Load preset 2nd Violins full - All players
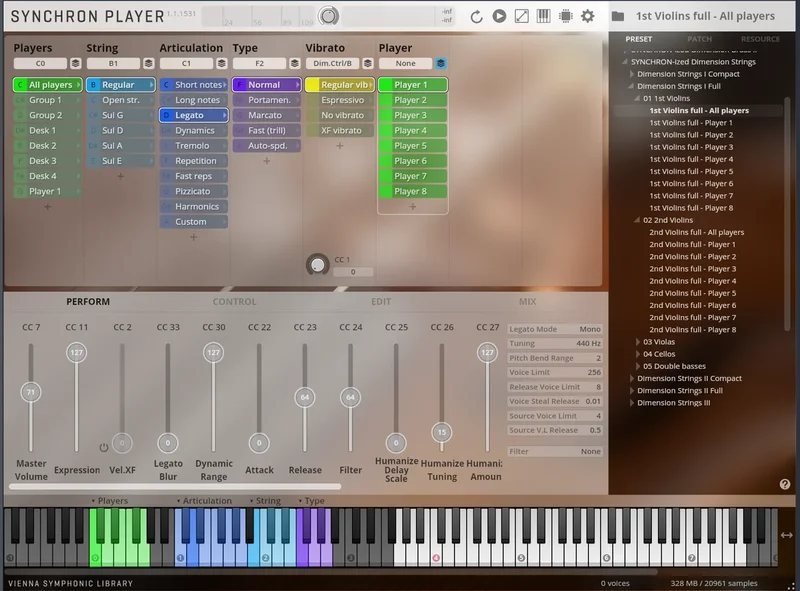The width and height of the screenshot is (800, 591). click(696, 232)
